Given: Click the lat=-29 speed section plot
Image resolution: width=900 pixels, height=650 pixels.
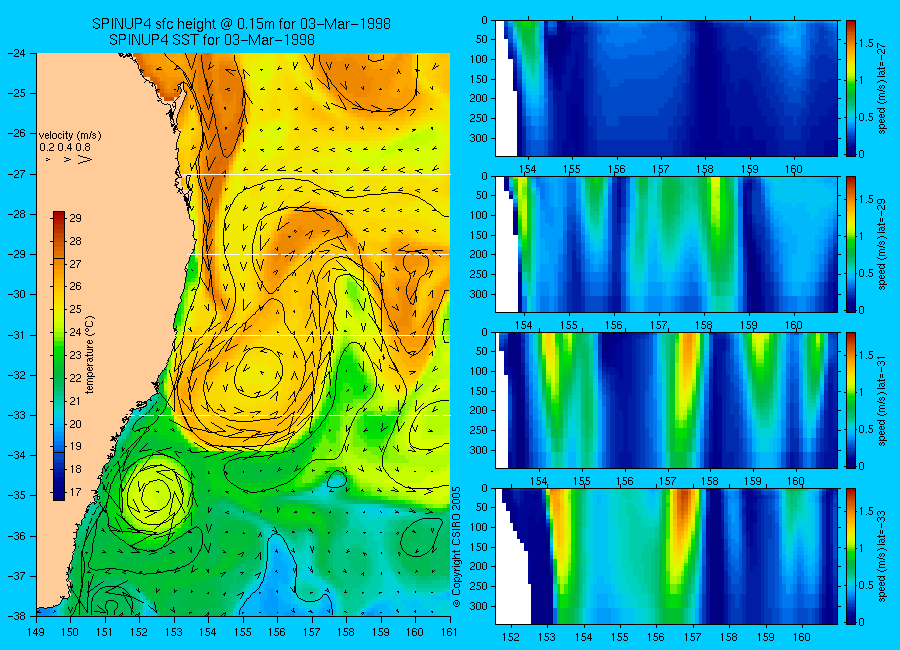Looking at the screenshot, I should tap(666, 245).
